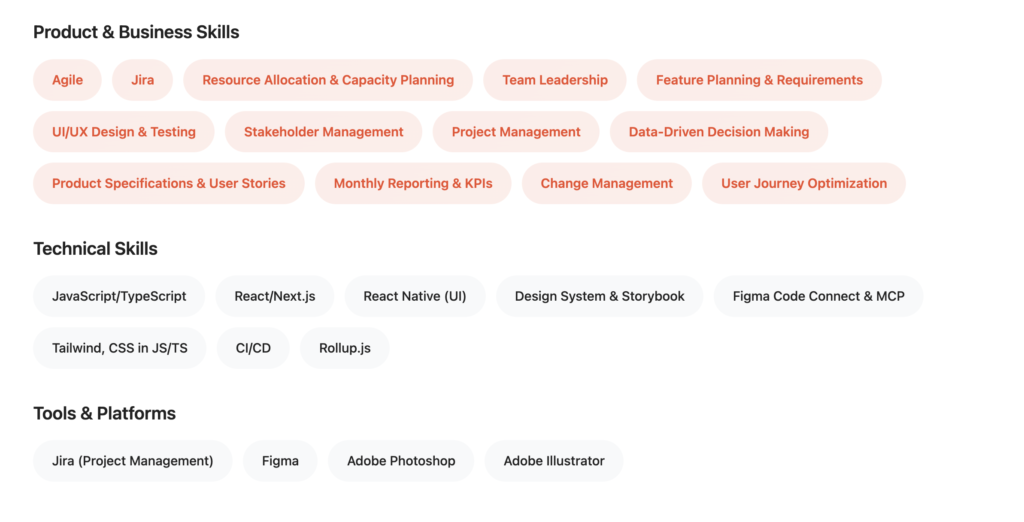
Task: Select User Journey Optimization tag
Action: pos(804,184)
